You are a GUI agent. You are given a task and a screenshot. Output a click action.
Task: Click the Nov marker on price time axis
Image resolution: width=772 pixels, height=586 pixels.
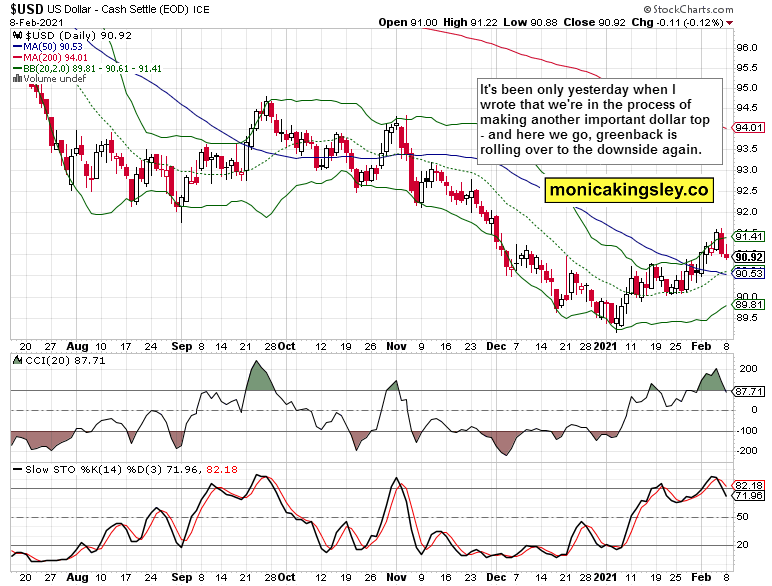[x=396, y=346]
